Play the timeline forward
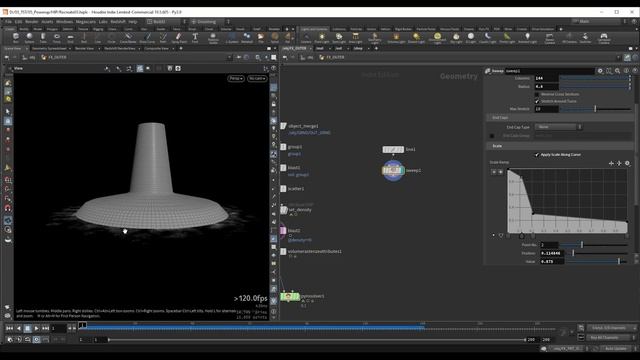The width and height of the screenshot is (640, 360). coord(36,328)
